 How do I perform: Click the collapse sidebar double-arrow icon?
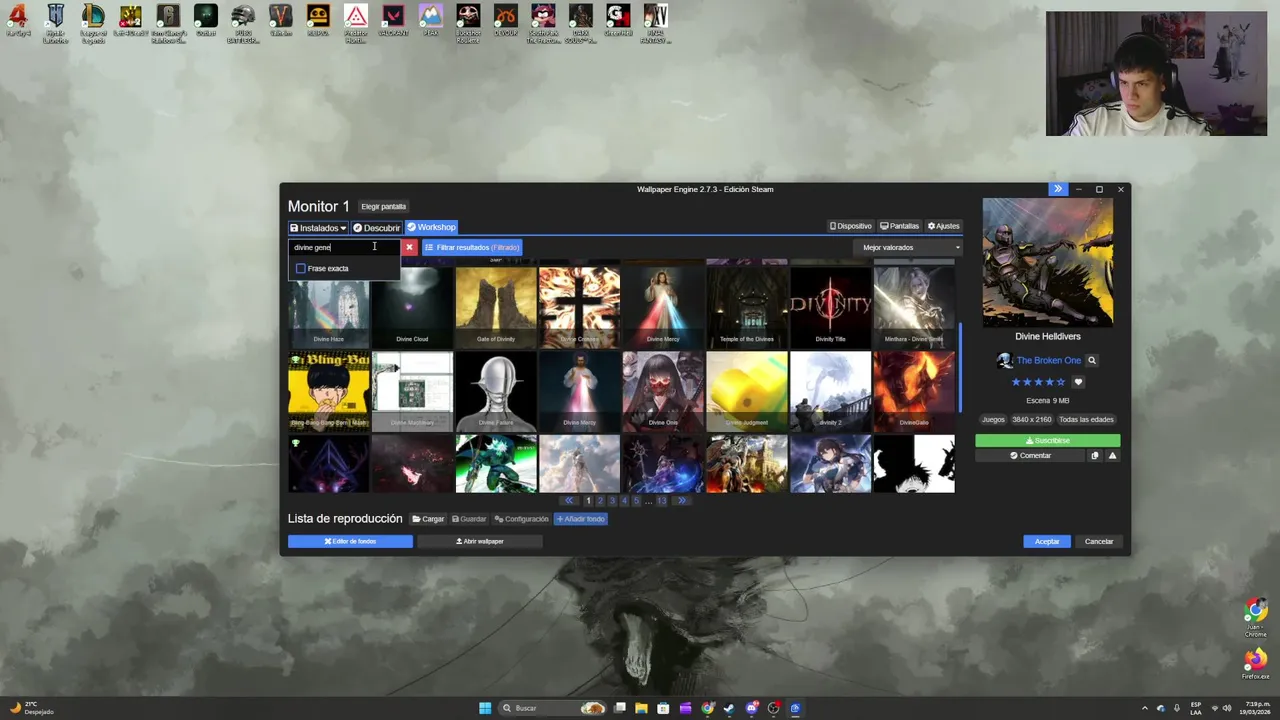point(1057,189)
